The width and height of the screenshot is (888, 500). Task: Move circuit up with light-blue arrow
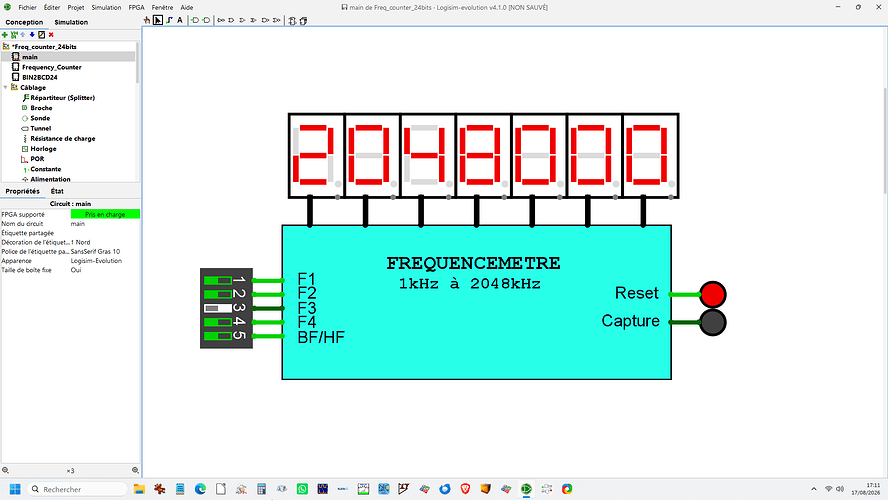coord(23,35)
